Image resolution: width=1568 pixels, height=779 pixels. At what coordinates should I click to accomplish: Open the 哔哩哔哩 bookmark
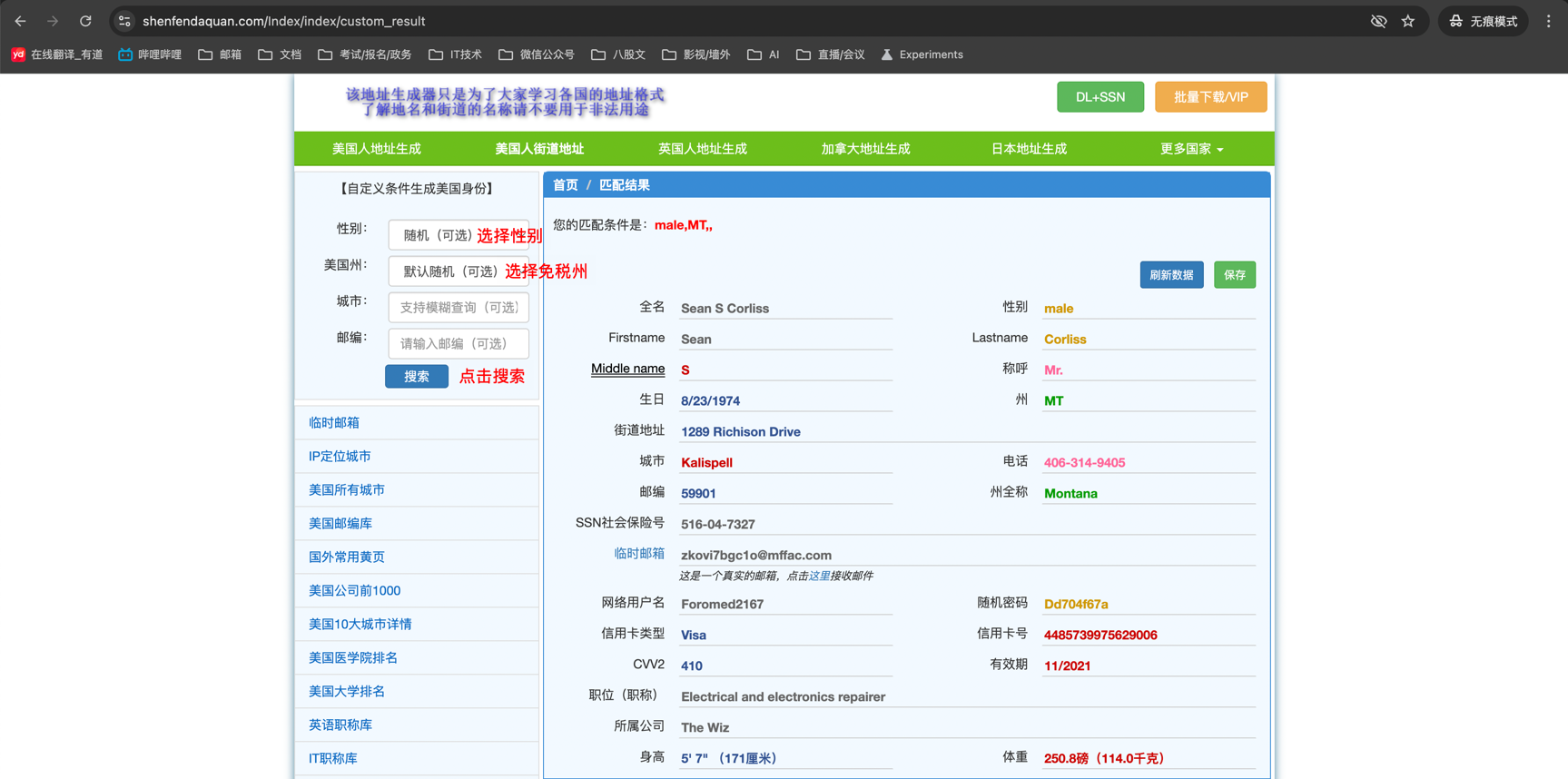click(150, 54)
